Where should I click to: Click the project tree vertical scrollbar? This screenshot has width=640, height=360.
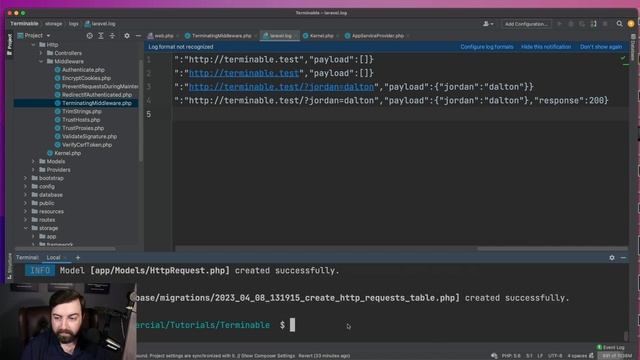click(x=141, y=110)
